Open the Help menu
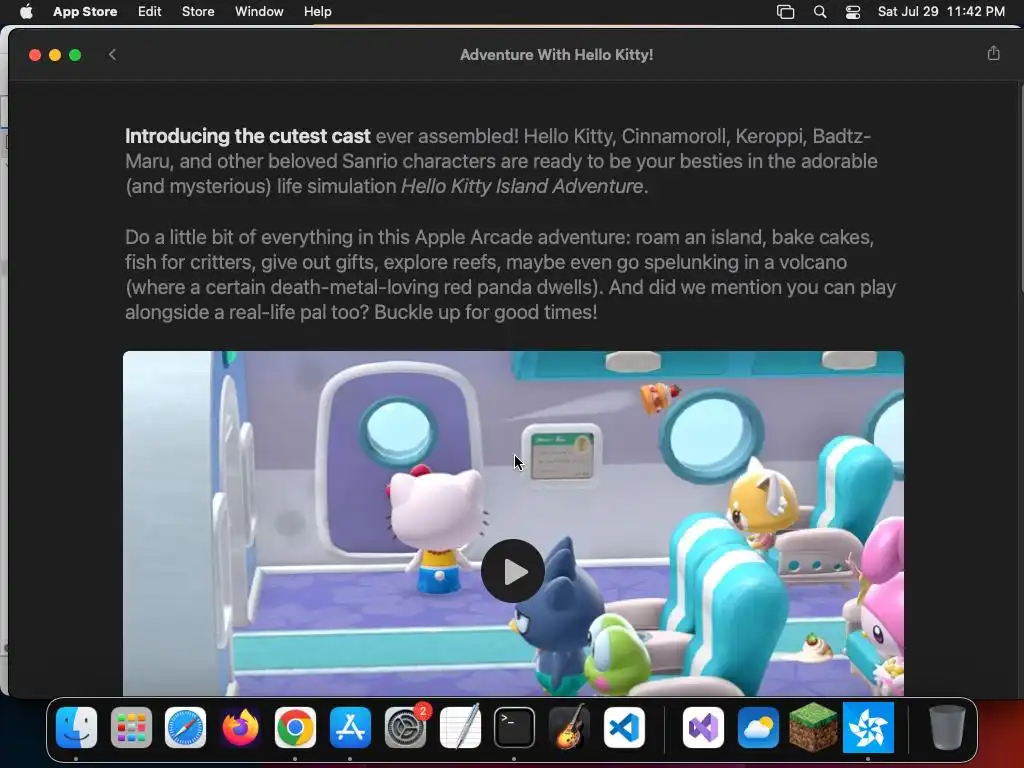 [317, 12]
